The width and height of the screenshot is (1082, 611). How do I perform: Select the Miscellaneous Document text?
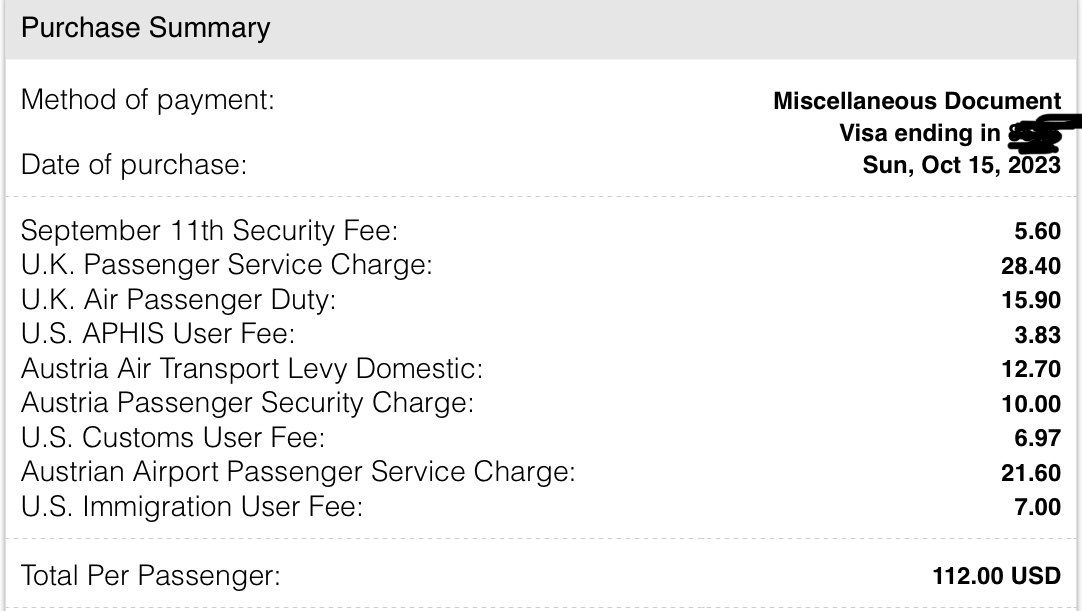click(x=917, y=101)
